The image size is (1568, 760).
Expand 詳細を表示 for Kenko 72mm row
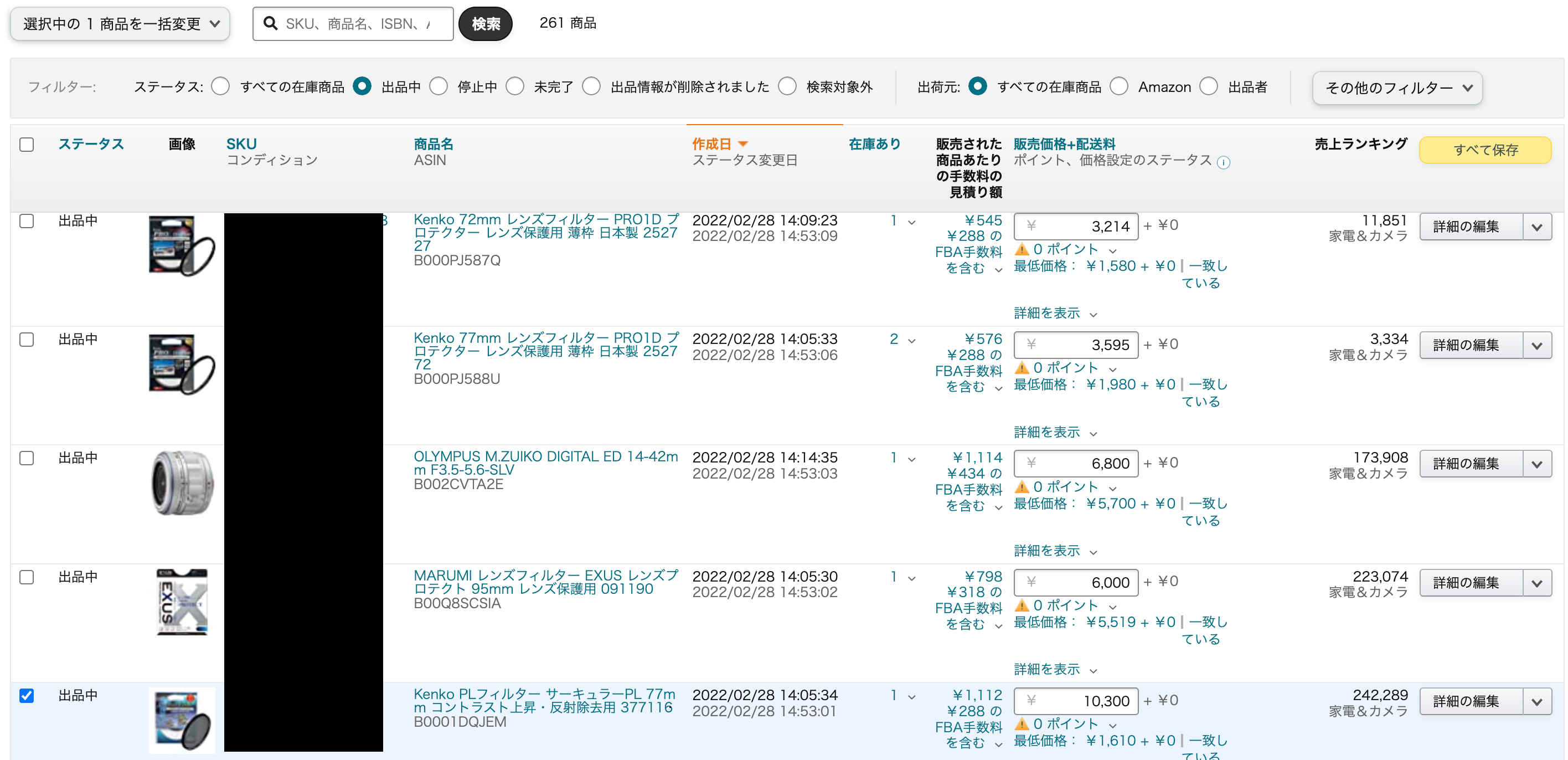1055,313
